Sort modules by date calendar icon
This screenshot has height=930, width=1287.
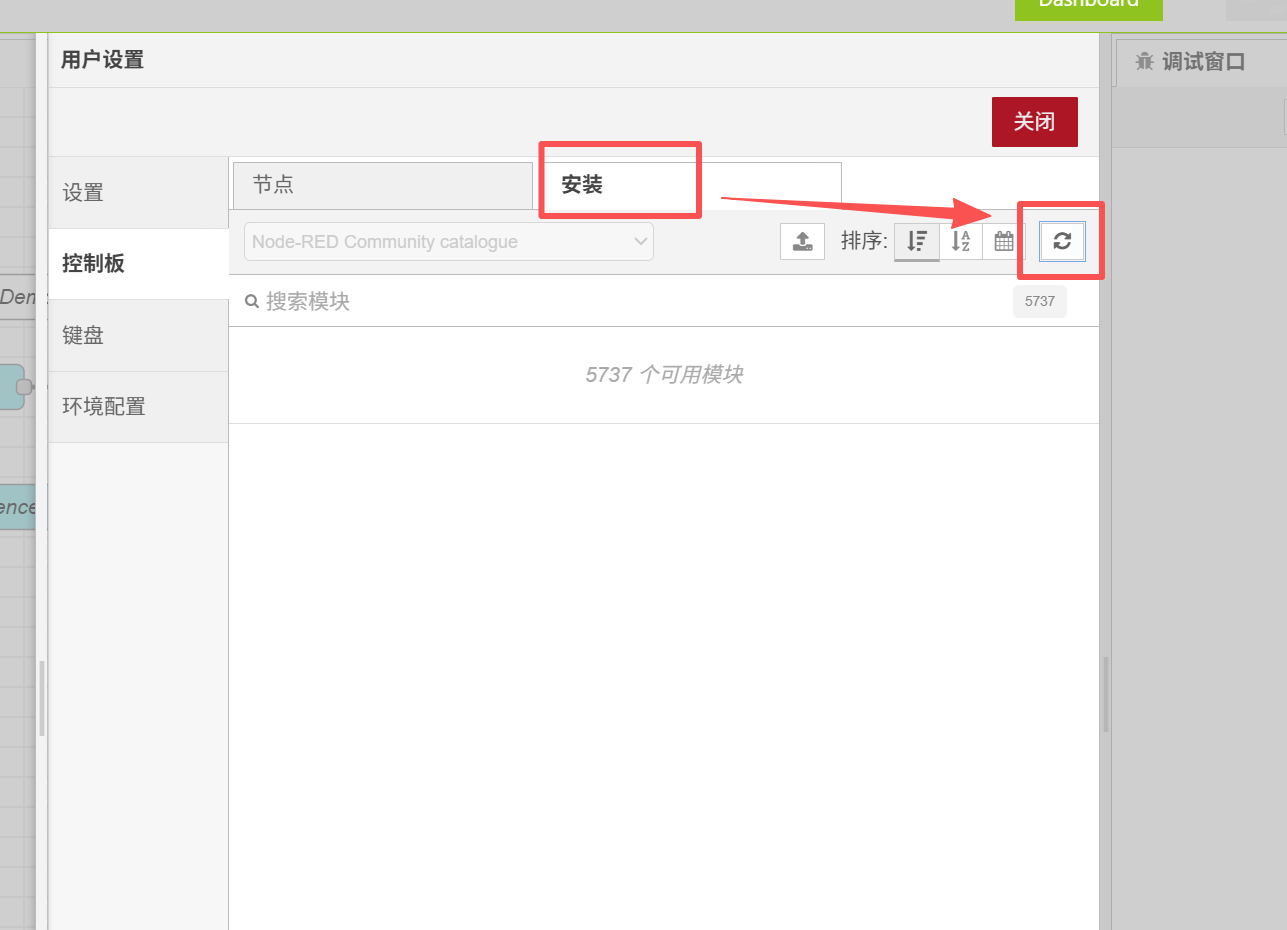click(1004, 241)
